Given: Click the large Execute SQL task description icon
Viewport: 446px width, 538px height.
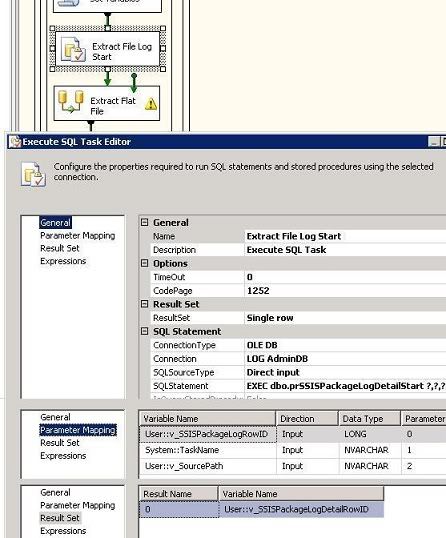Looking at the screenshot, I should (x=33, y=174).
